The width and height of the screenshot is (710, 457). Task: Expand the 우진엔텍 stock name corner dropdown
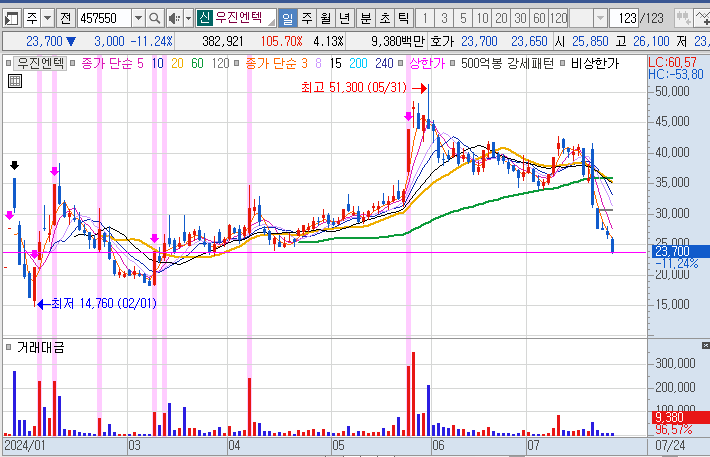[x=271, y=22]
